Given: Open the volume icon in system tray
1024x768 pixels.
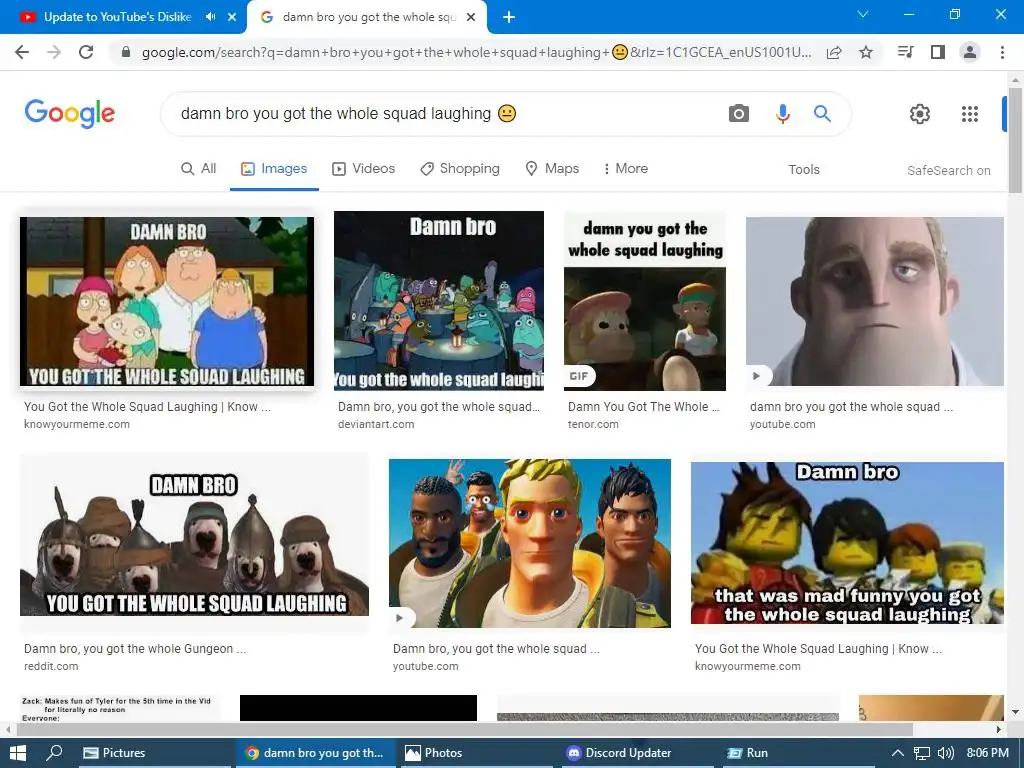Looking at the screenshot, I should (945, 753).
